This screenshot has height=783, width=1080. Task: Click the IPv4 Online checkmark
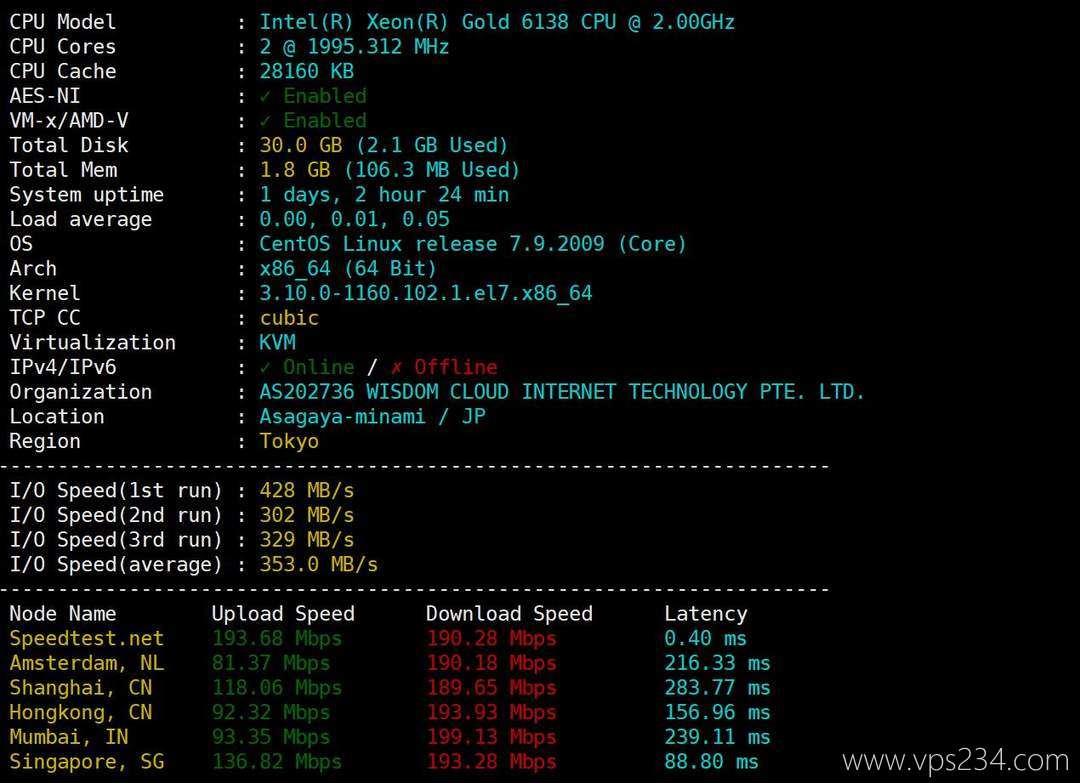[x=265, y=367]
